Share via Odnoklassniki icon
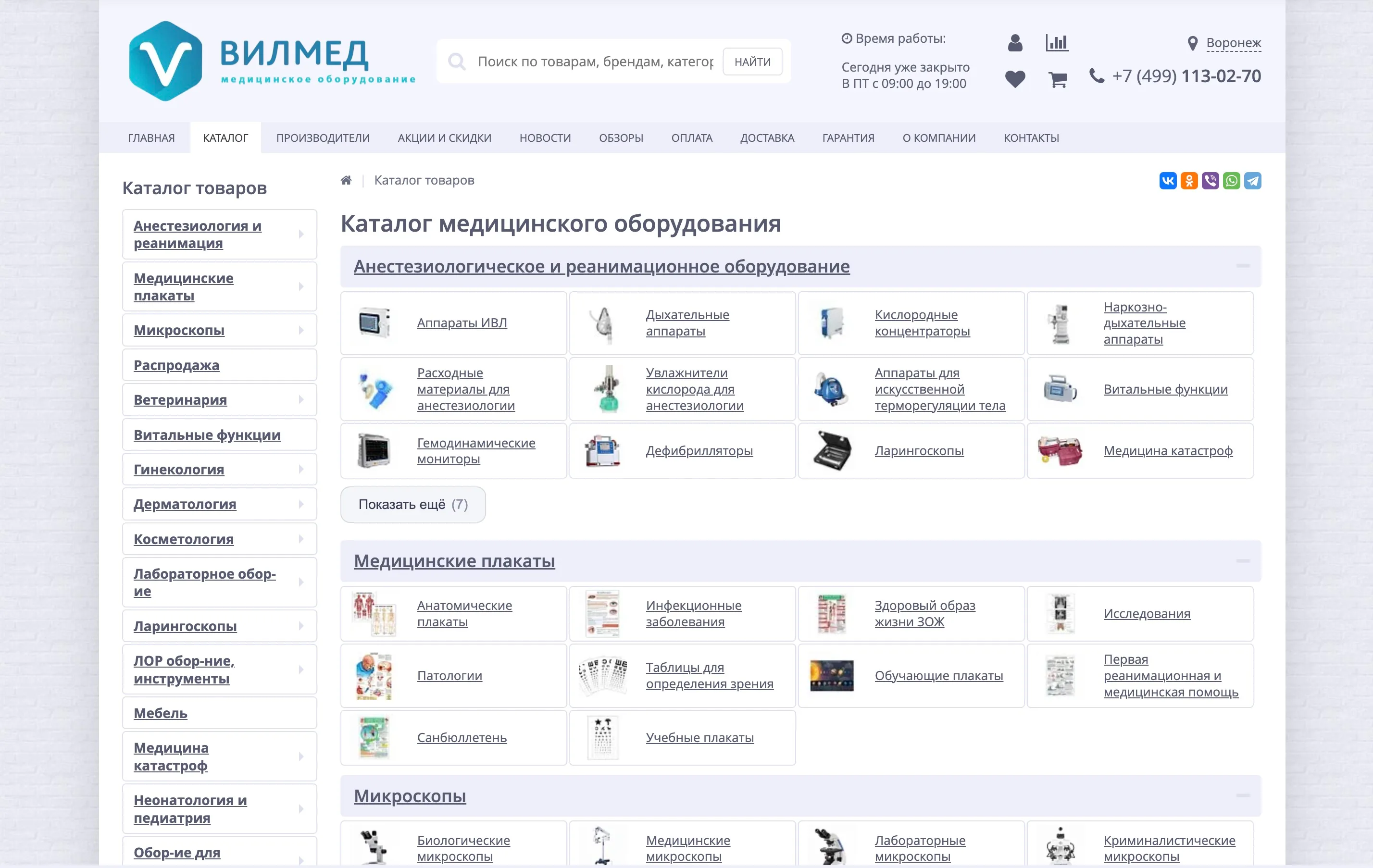The height and width of the screenshot is (868, 1373). point(1189,181)
